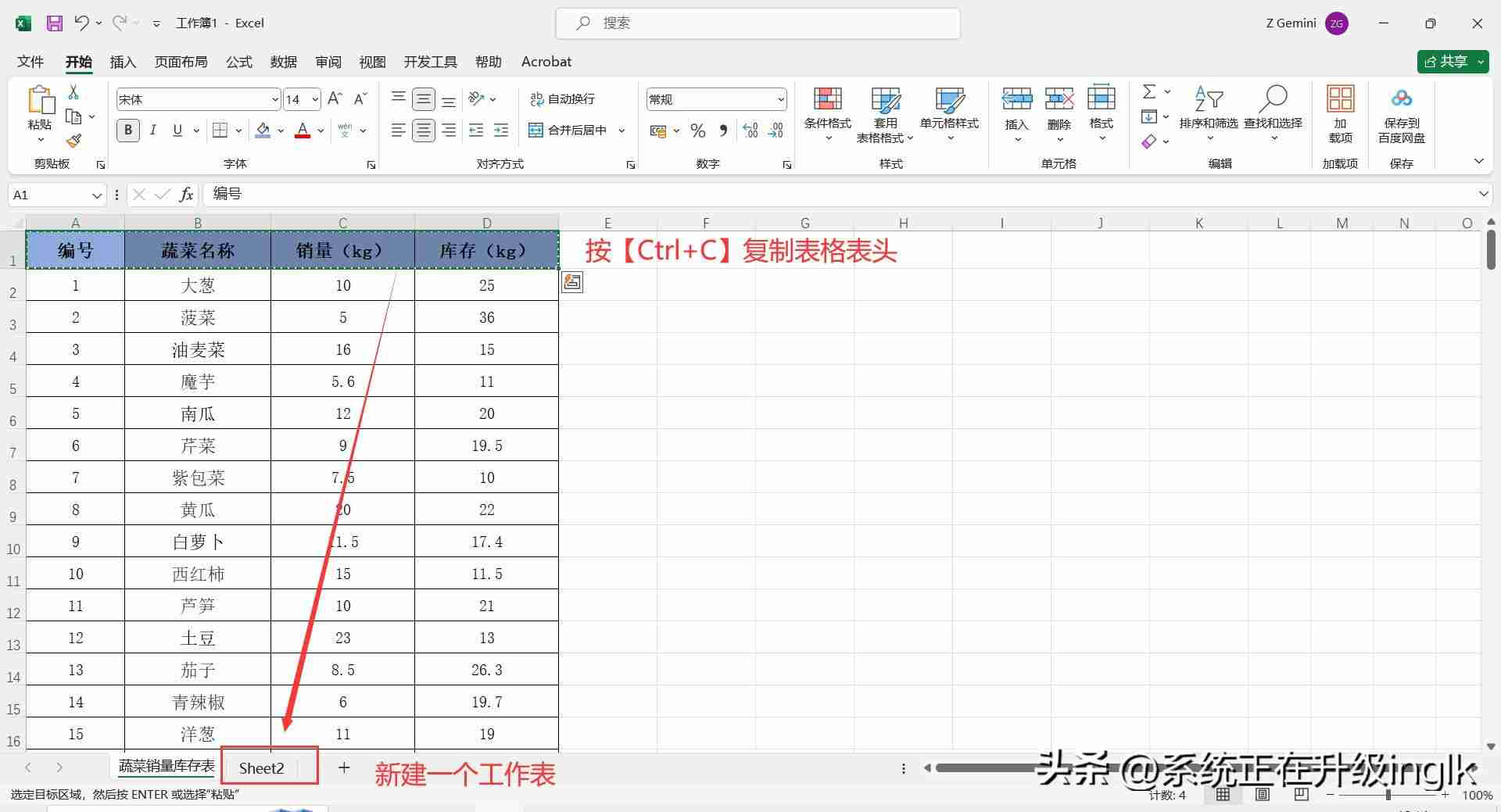The width and height of the screenshot is (1501, 812).
Task: Click the increase decimal icon
Action: [x=750, y=131]
